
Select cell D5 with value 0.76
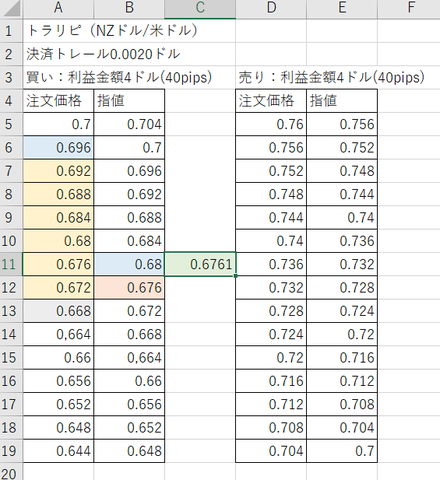[x=271, y=124]
